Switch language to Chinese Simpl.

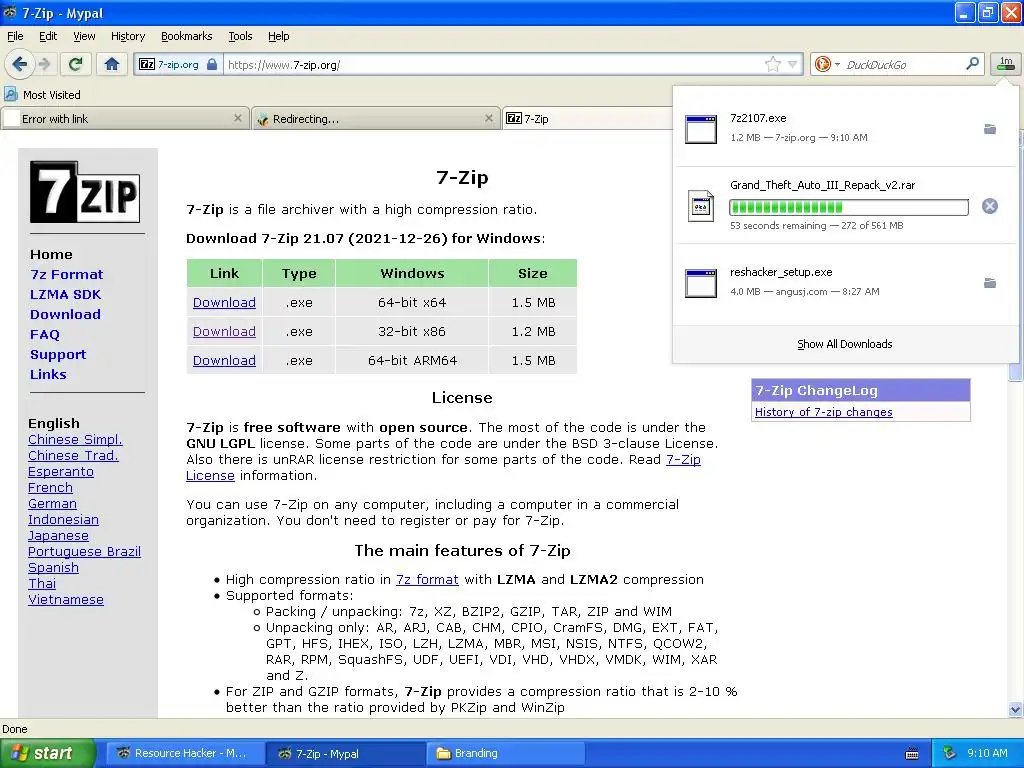tap(75, 440)
